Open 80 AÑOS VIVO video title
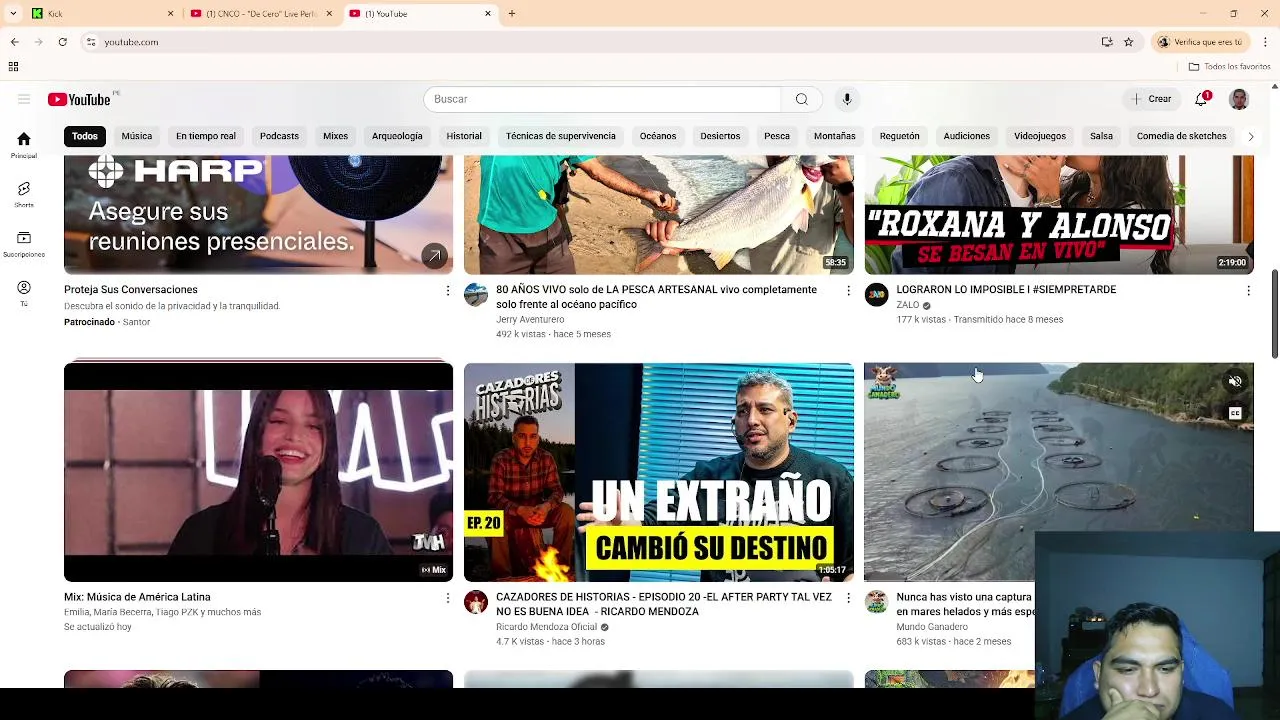Image resolution: width=1280 pixels, height=720 pixels. click(656, 297)
